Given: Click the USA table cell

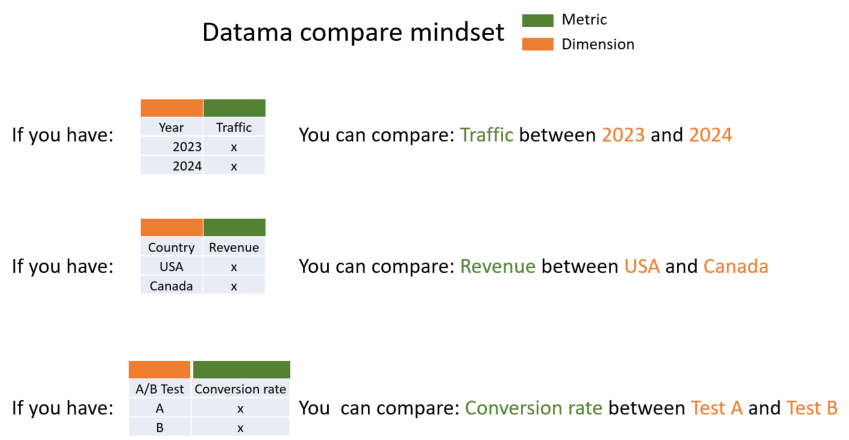Looking at the screenshot, I should coord(171,267).
